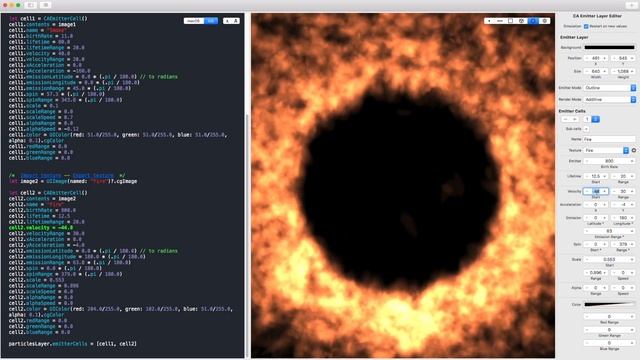
Task: Select the iOS code target segment
Action: click(211, 21)
